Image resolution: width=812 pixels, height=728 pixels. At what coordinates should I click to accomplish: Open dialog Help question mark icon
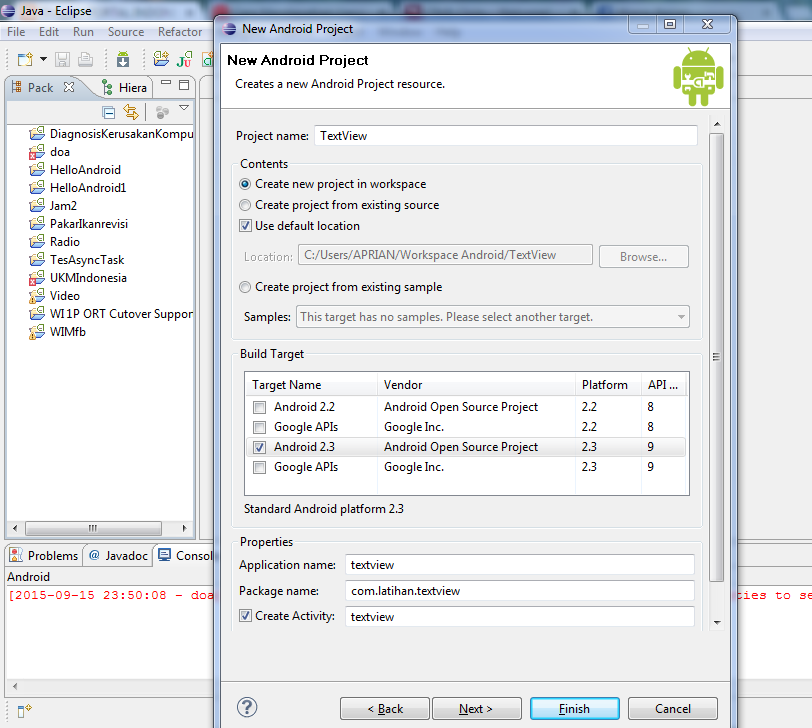point(247,707)
